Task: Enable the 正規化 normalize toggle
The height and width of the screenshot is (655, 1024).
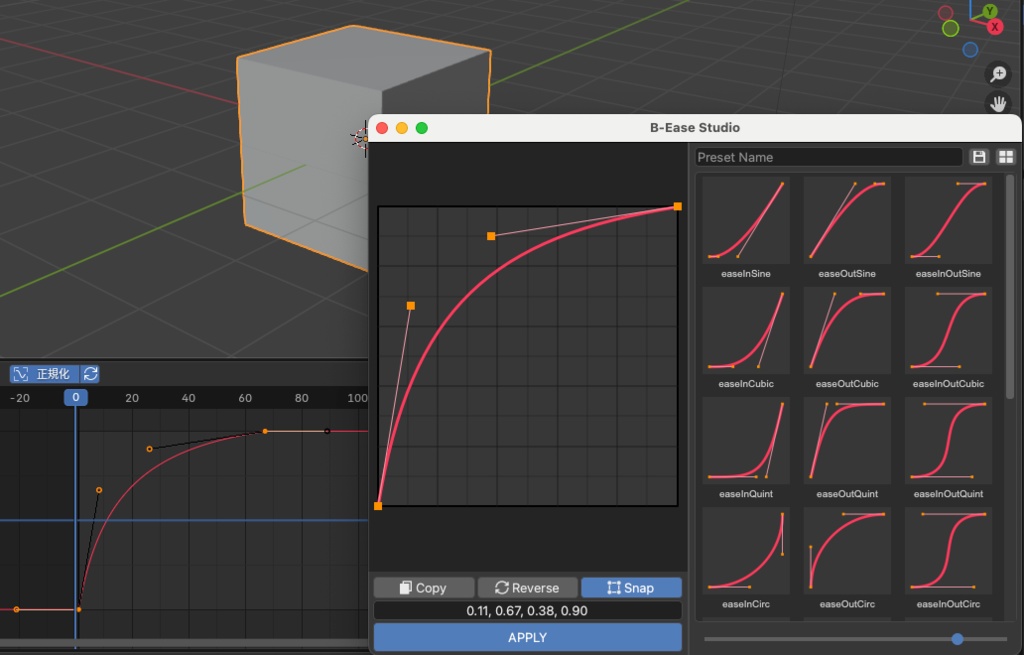Action: point(47,373)
